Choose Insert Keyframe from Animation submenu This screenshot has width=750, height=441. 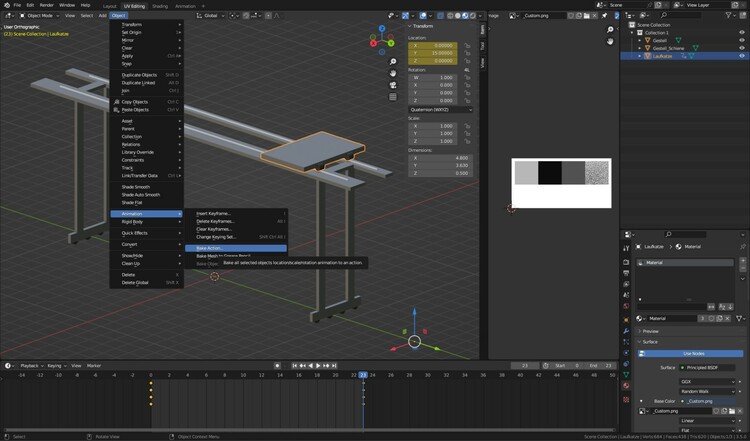214,213
